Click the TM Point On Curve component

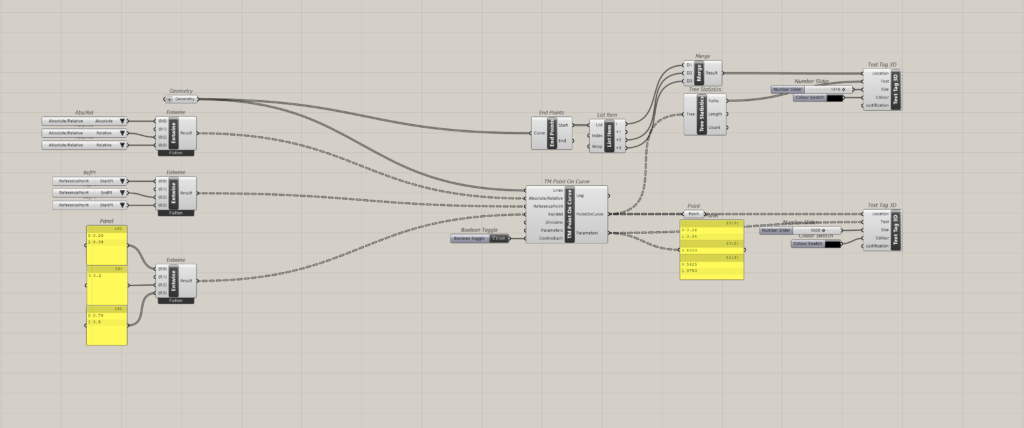pyautogui.click(x=568, y=214)
